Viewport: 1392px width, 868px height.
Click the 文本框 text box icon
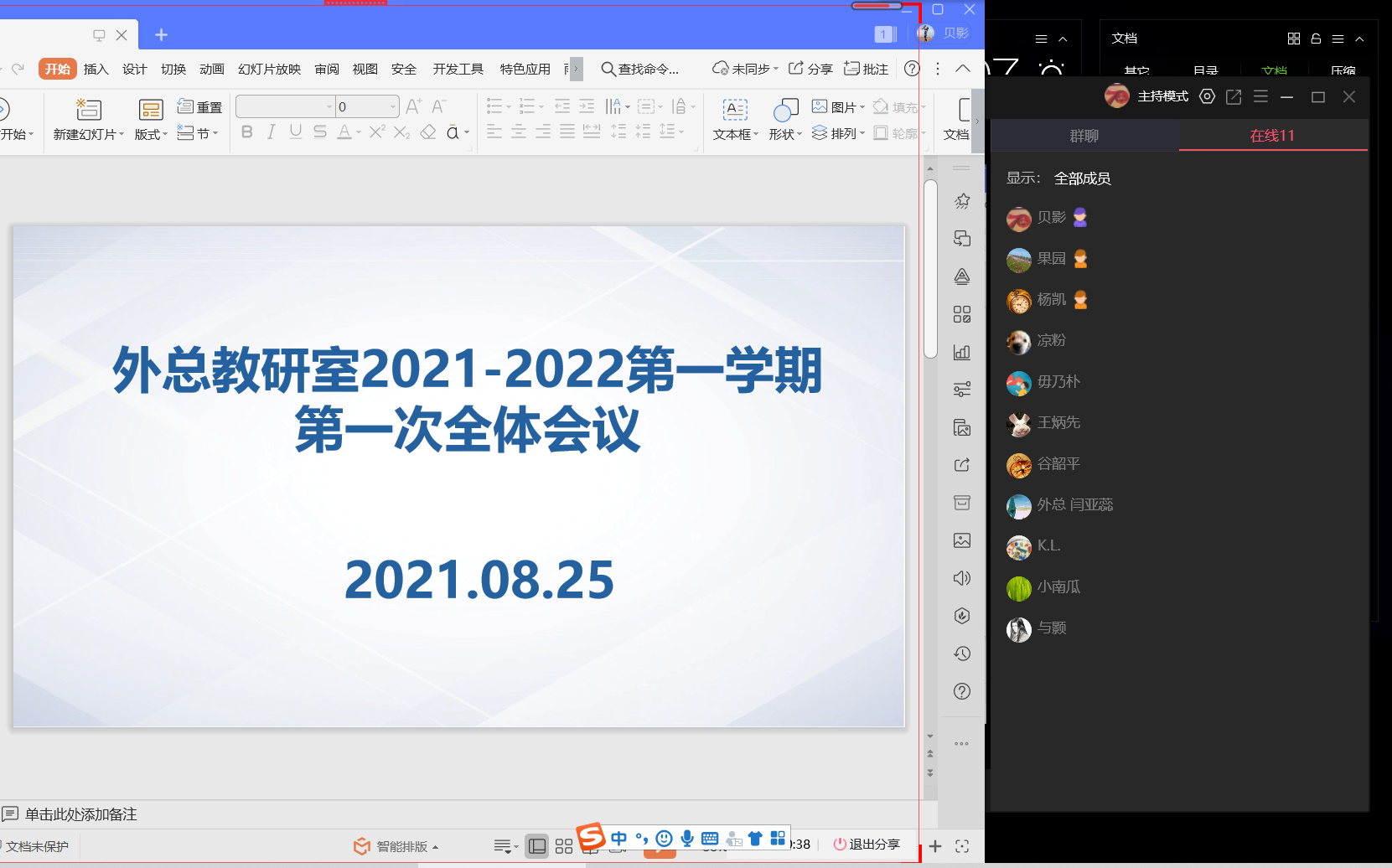pos(735,110)
